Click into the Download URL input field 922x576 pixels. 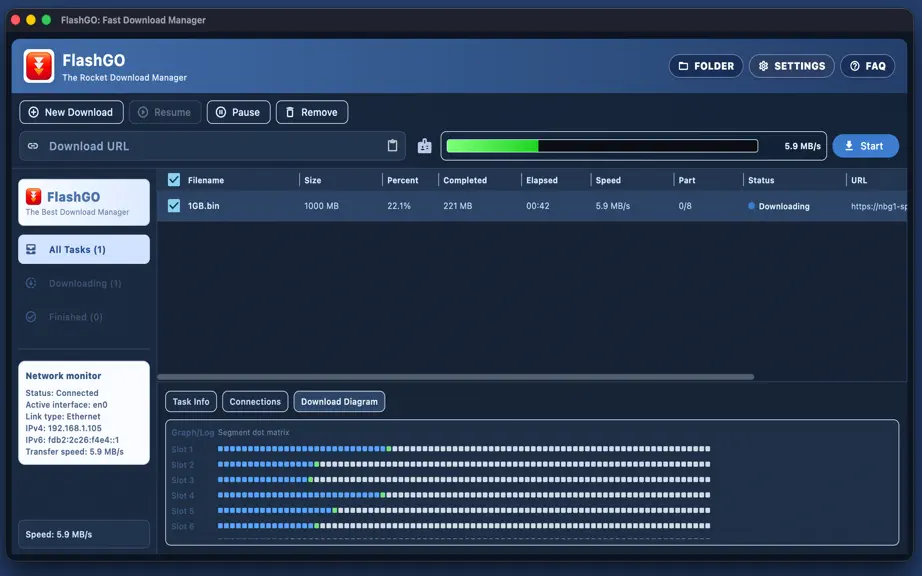(212, 146)
